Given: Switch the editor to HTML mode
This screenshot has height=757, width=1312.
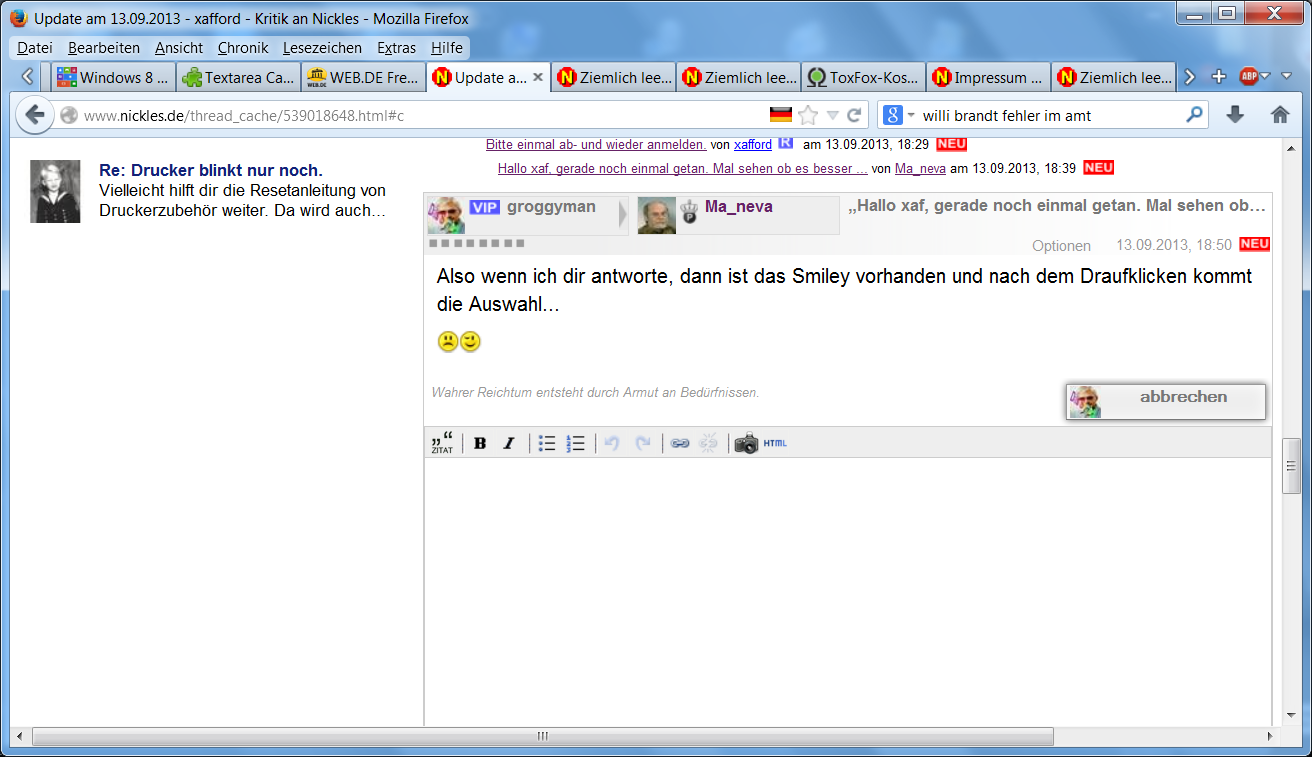Looking at the screenshot, I should tap(775, 443).
